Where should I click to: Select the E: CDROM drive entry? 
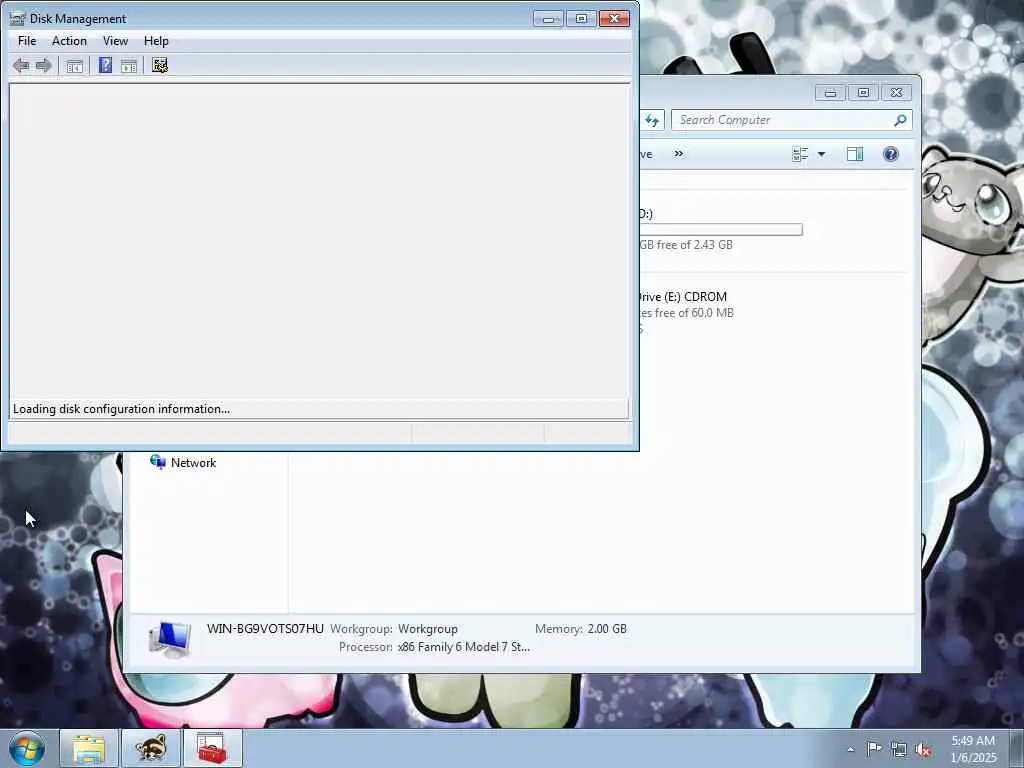pyautogui.click(x=687, y=312)
